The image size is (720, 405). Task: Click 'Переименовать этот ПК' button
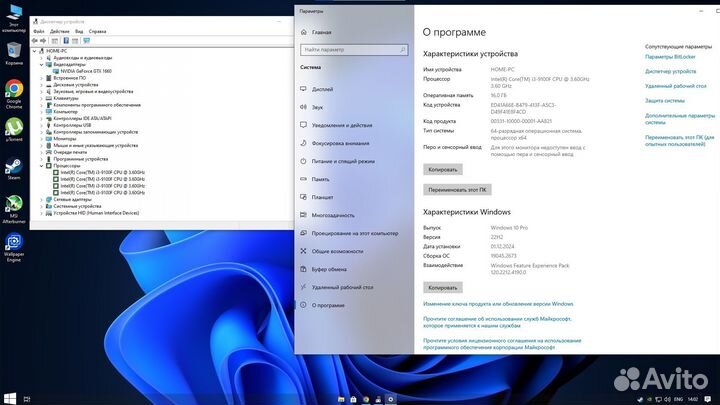pos(457,190)
